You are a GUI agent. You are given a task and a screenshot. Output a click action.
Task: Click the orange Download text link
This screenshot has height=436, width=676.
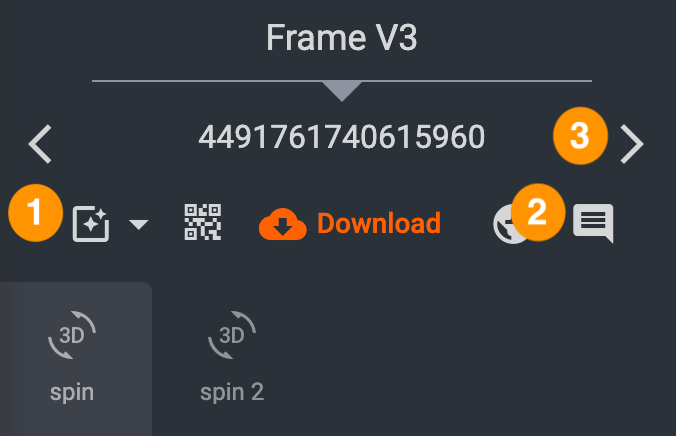tap(379, 223)
